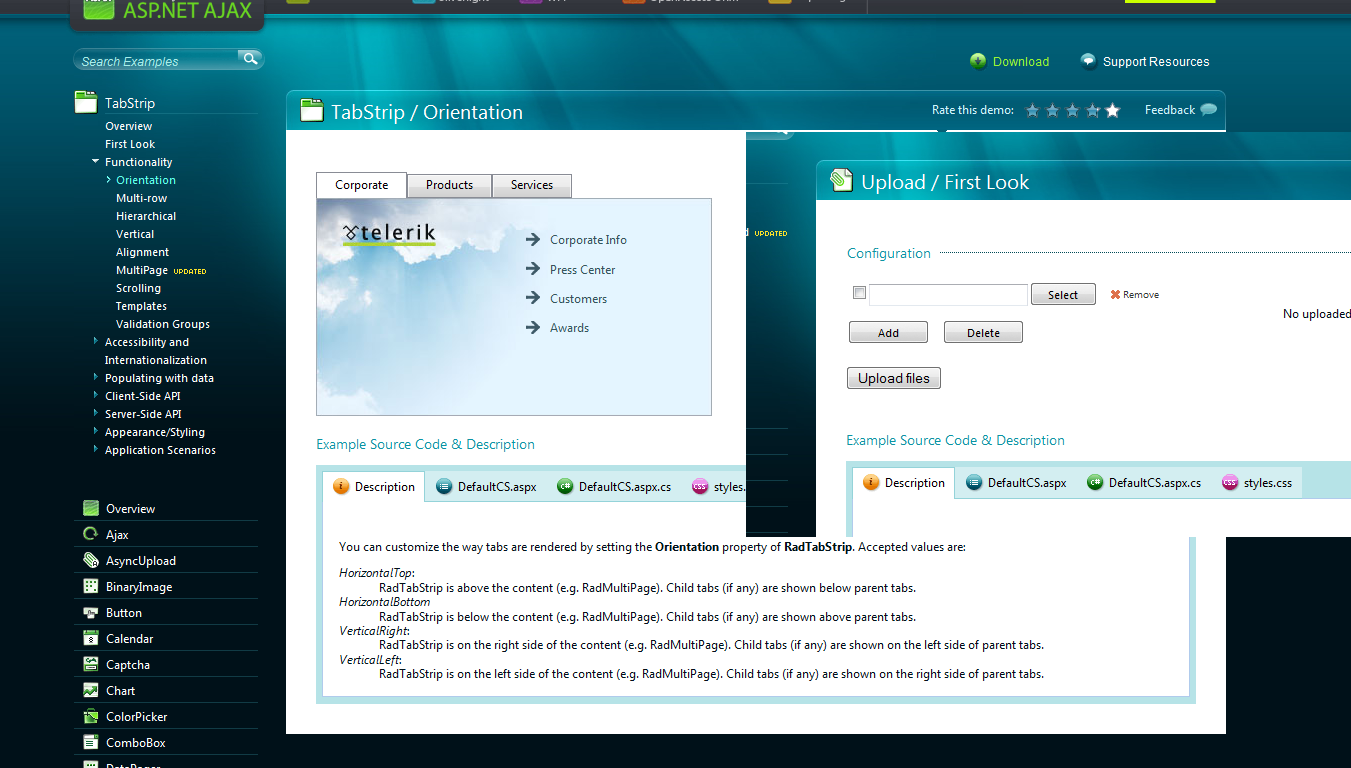The image size is (1351, 768).
Task: Rate this demo with the first star
Action: 1033,110
